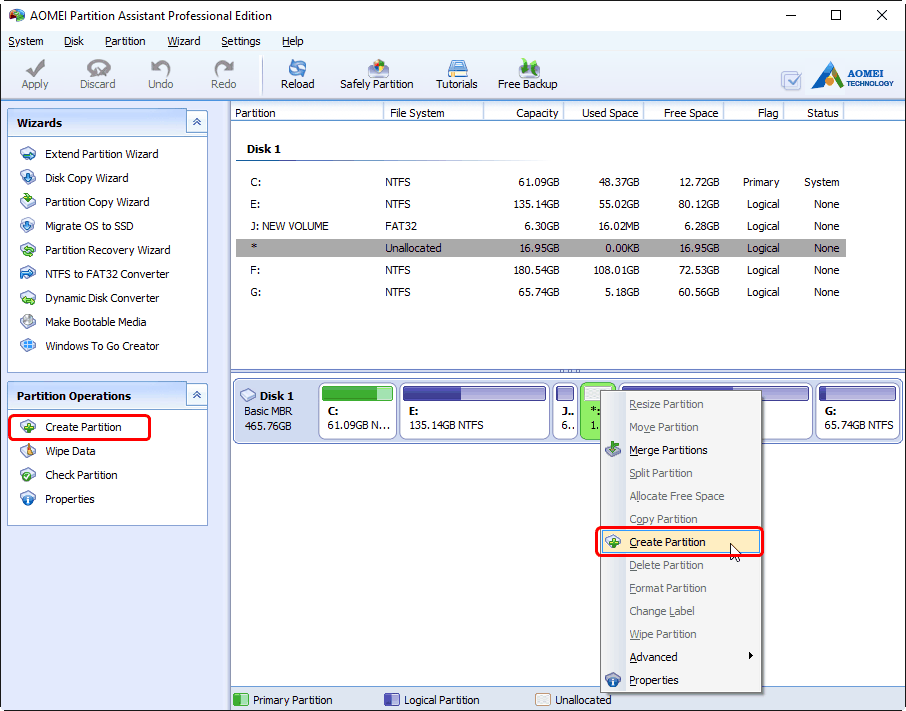906x711 pixels.
Task: Select the J: block in disk map
Action: (565, 411)
